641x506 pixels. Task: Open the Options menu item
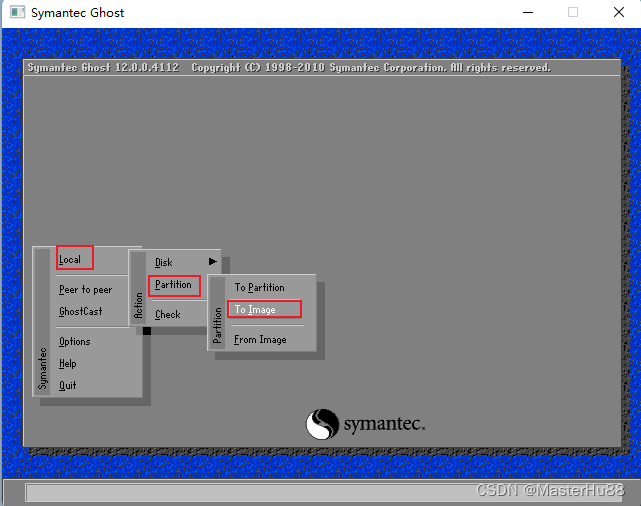[x=74, y=342]
